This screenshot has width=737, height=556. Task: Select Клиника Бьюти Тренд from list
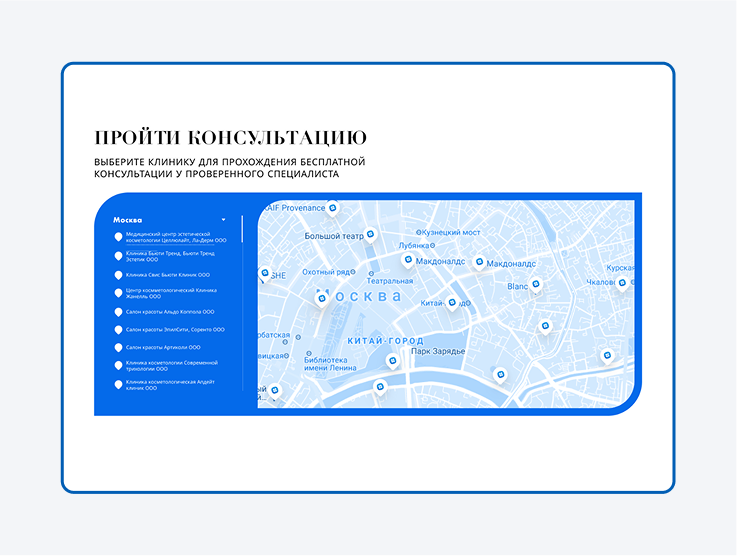(x=169, y=256)
